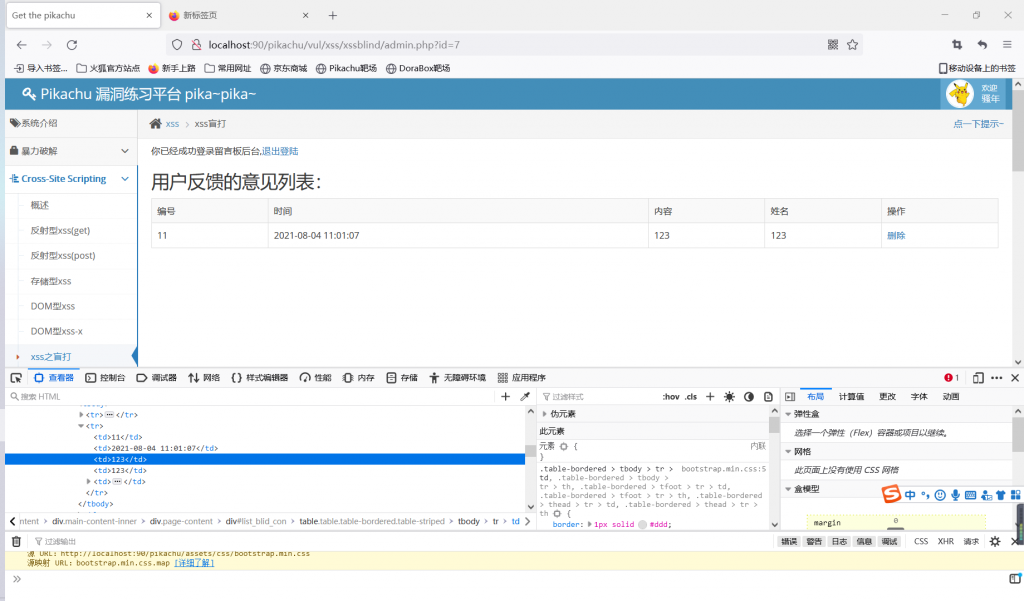This screenshot has width=1024, height=601.
Task: Clear console output with trash icon
Action: (x=16, y=541)
